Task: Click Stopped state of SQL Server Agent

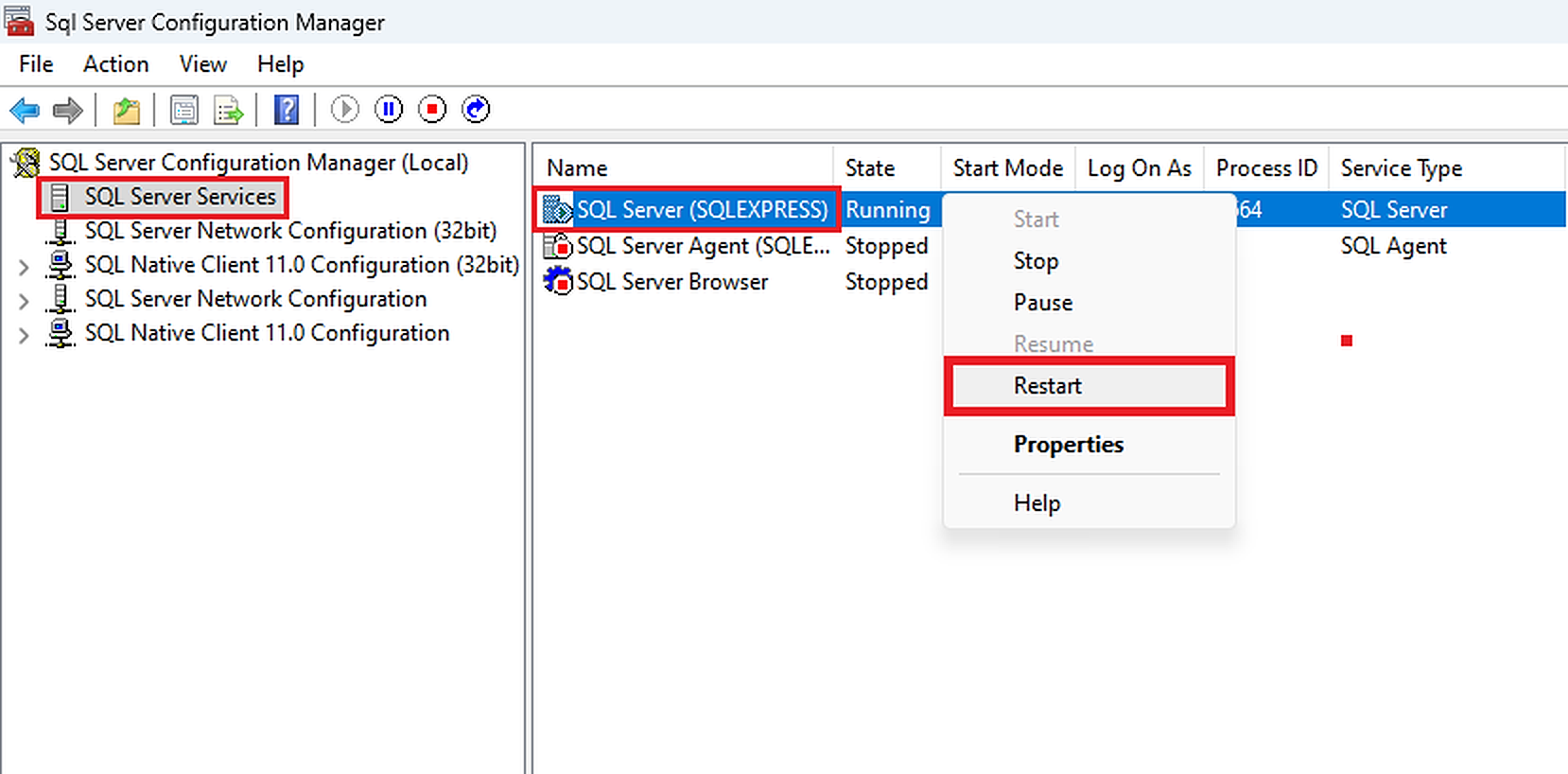Action: pos(886,246)
